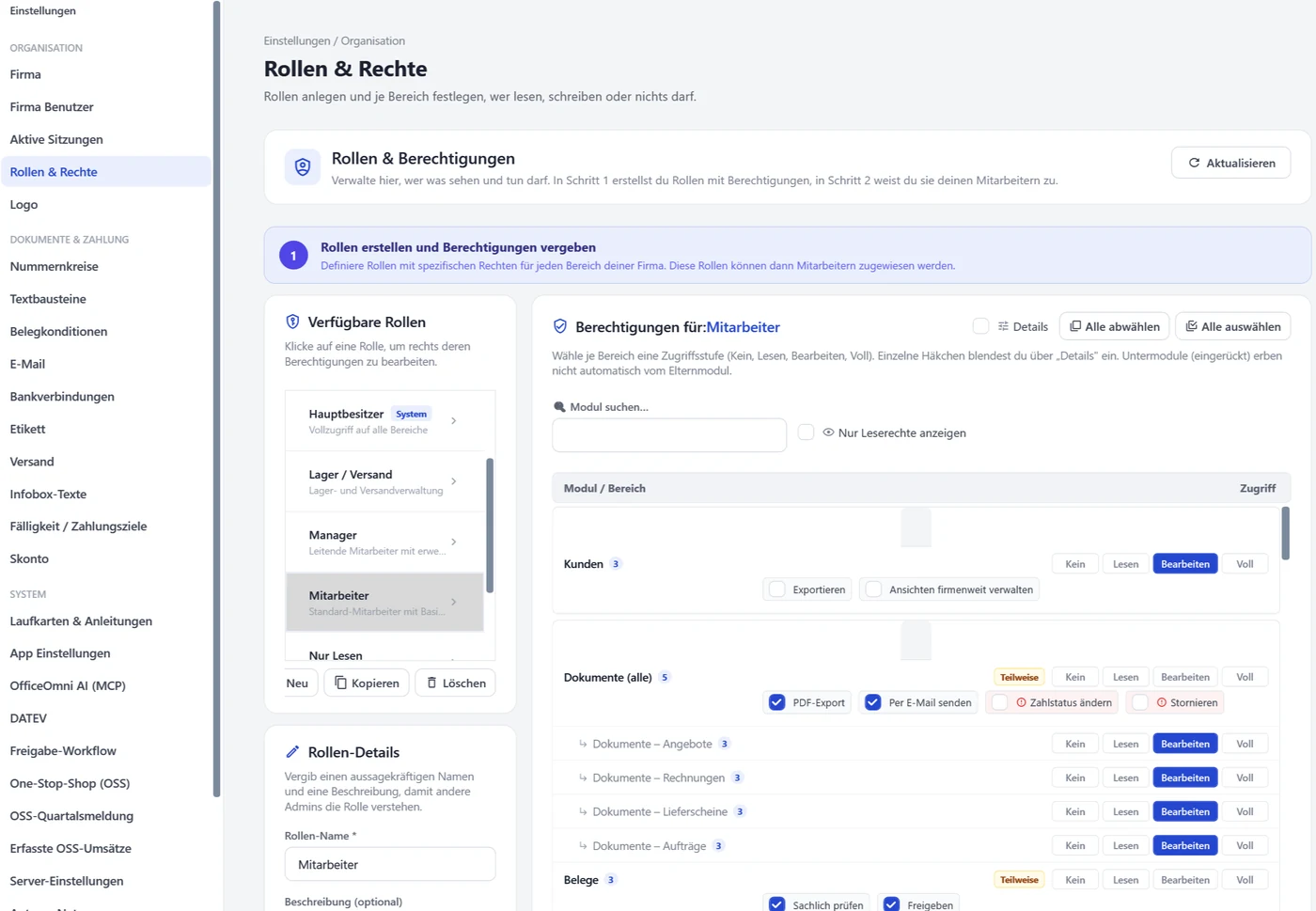Image resolution: width=1316 pixels, height=911 pixels.
Task: Uncheck the PDF-Export checkbox
Action: click(776, 702)
